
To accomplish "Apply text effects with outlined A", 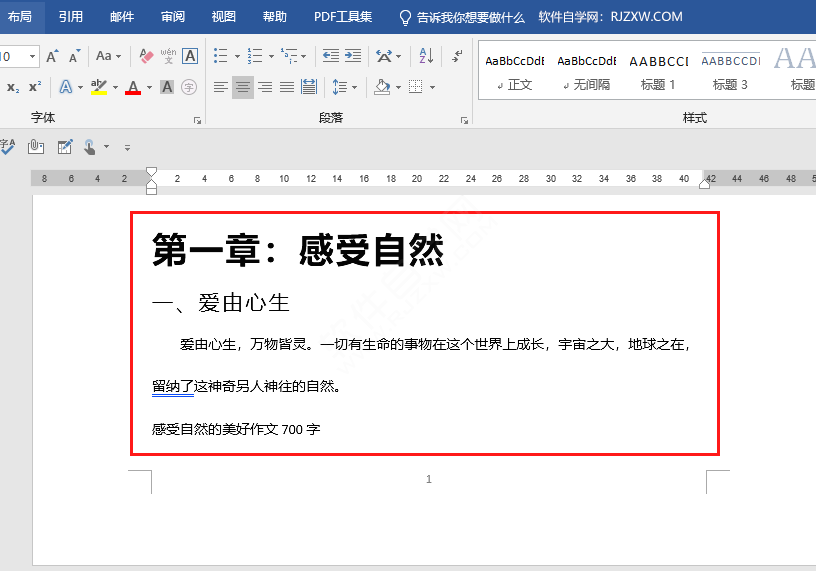I will [x=66, y=87].
